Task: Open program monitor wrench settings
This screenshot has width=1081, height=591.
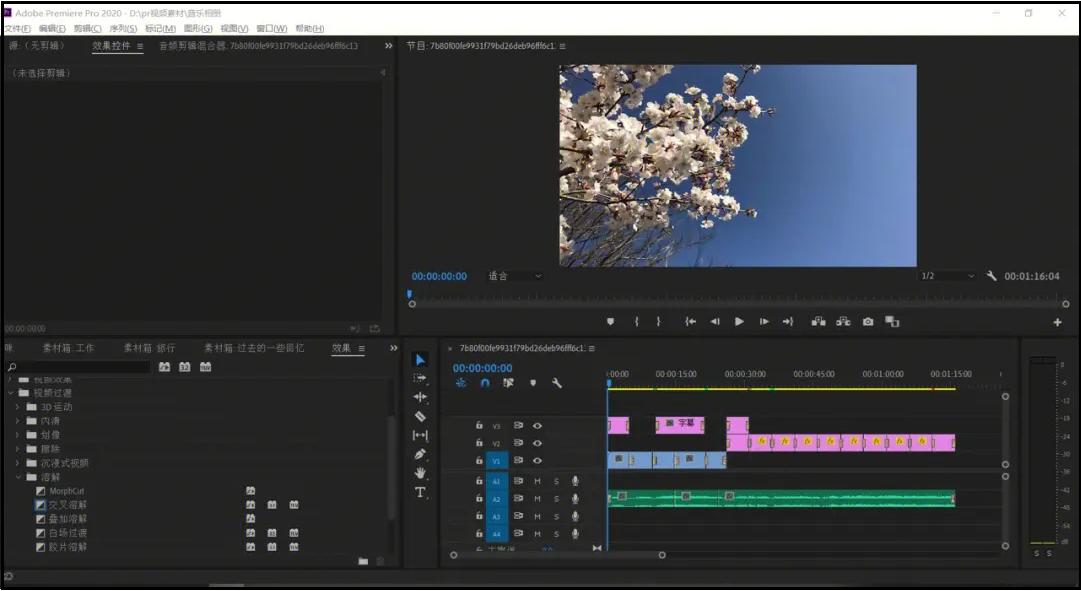Action: 991,276
